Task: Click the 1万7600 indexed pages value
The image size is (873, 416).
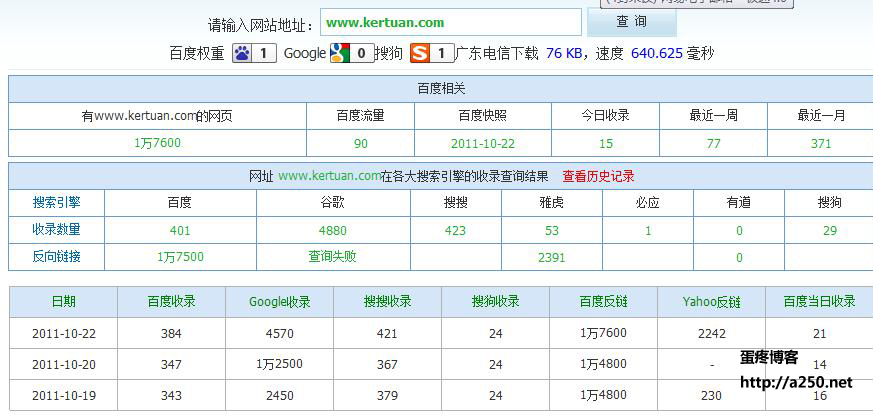Action: tap(158, 143)
